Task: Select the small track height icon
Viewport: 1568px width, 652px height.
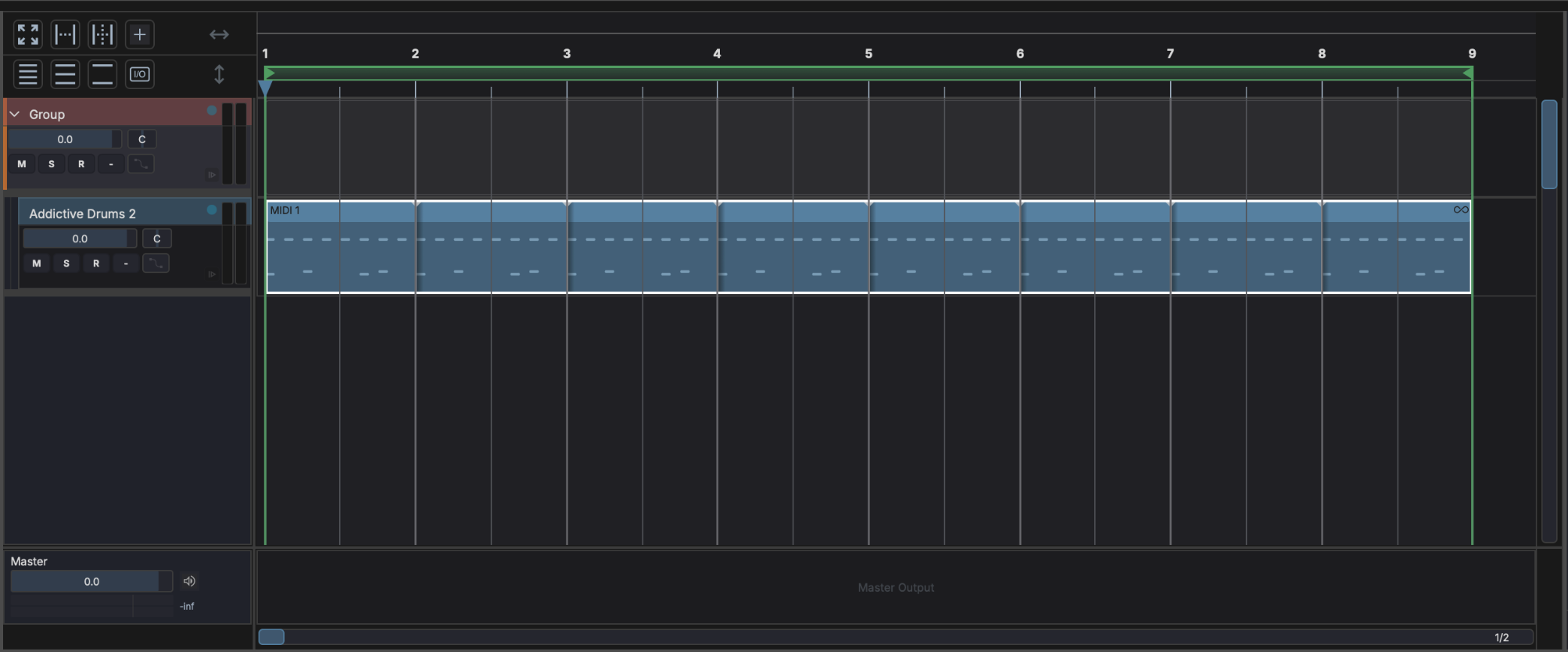Action: tap(28, 74)
